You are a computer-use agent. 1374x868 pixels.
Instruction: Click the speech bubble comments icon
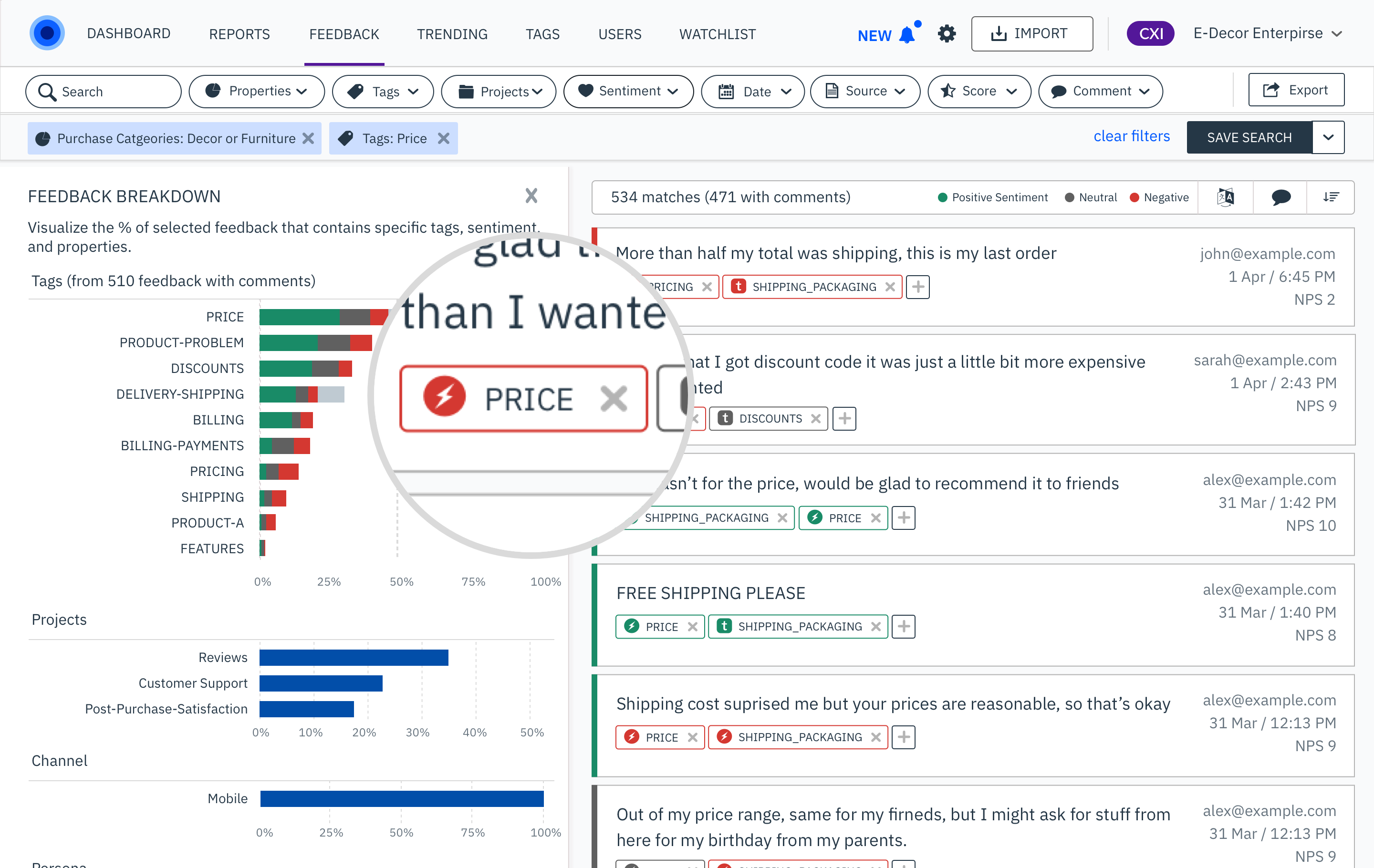1280,197
